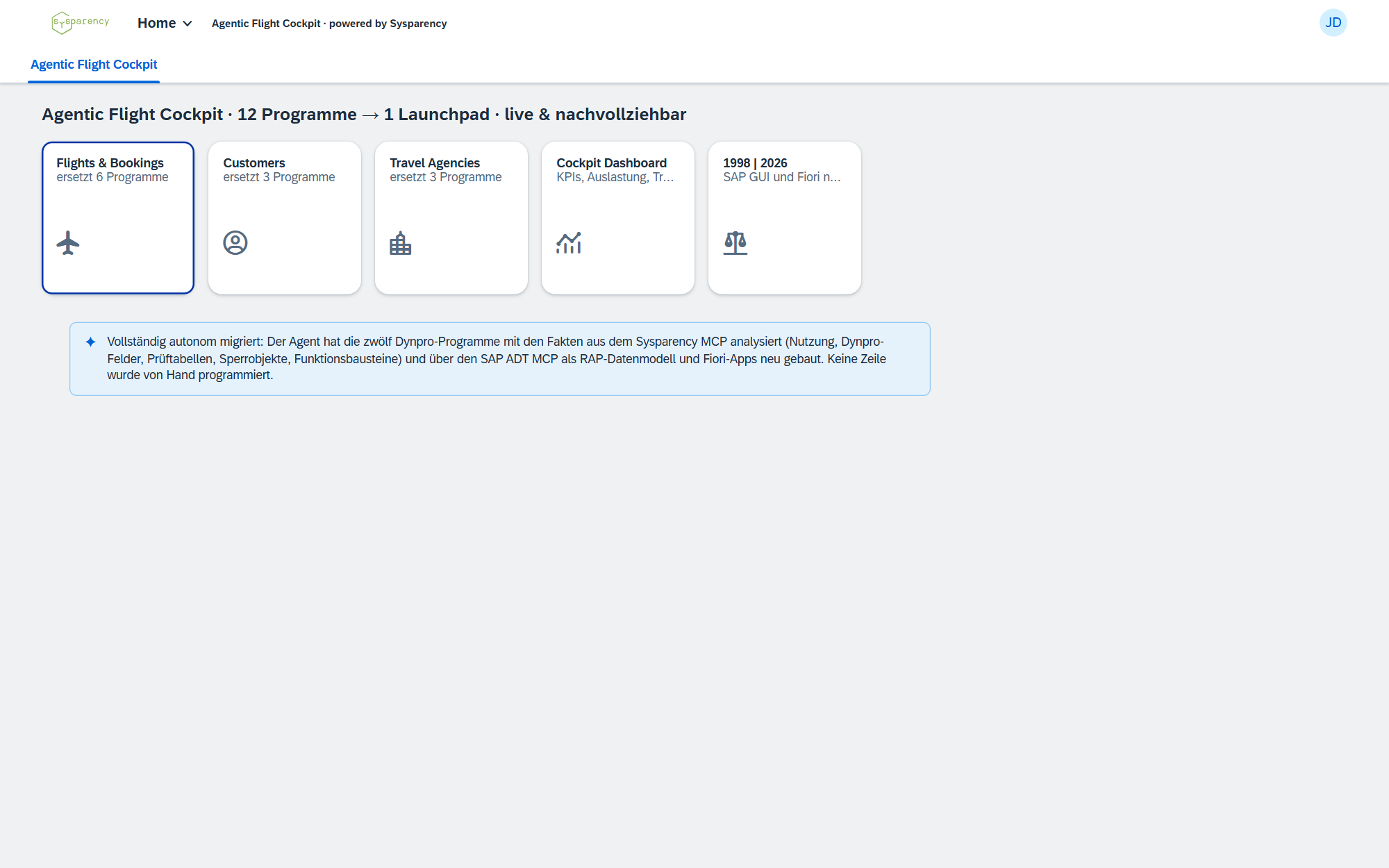Click the Sysparency logo
Image resolution: width=1389 pixels, height=868 pixels.
click(x=81, y=23)
